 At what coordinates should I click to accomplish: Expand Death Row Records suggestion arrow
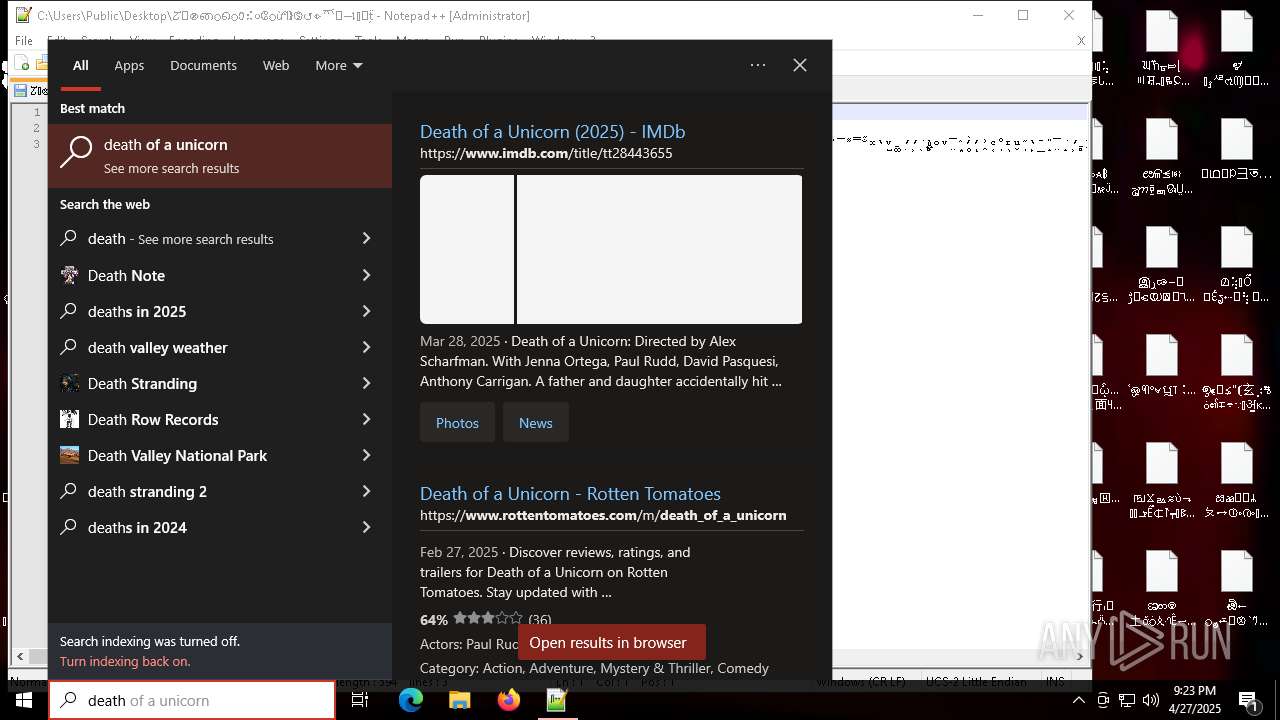point(366,419)
